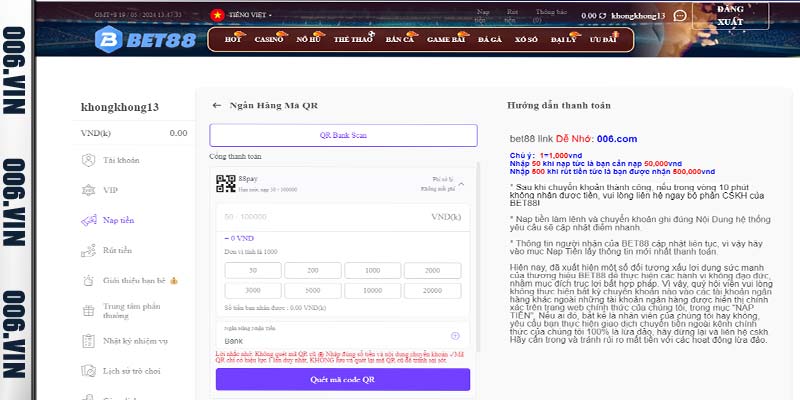Select the 10000 preset amount

click(372, 291)
